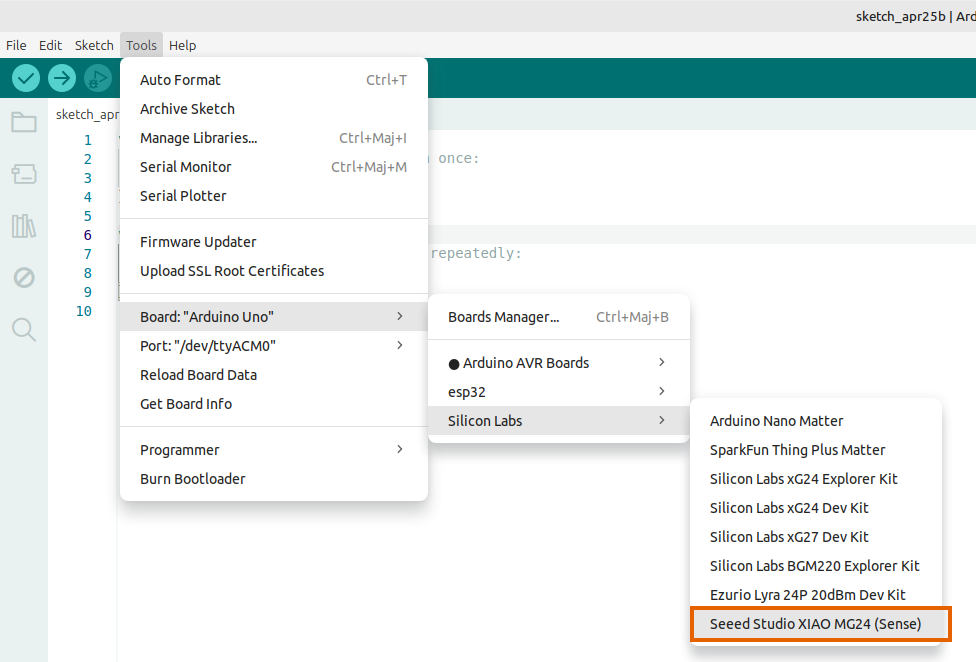Select Upload SSL Root Certificates
The width and height of the screenshot is (976, 662).
(x=274, y=271)
